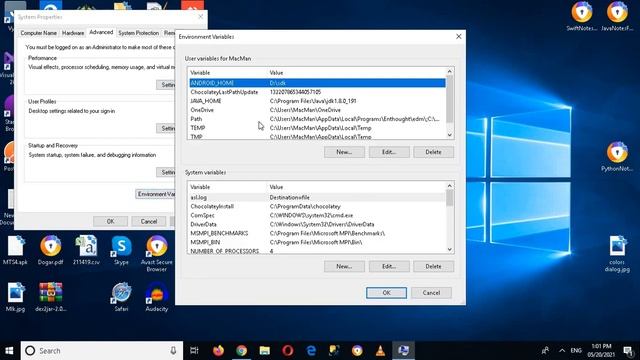
Task: Click OK in System Properties window
Action: pyautogui.click(x=111, y=221)
